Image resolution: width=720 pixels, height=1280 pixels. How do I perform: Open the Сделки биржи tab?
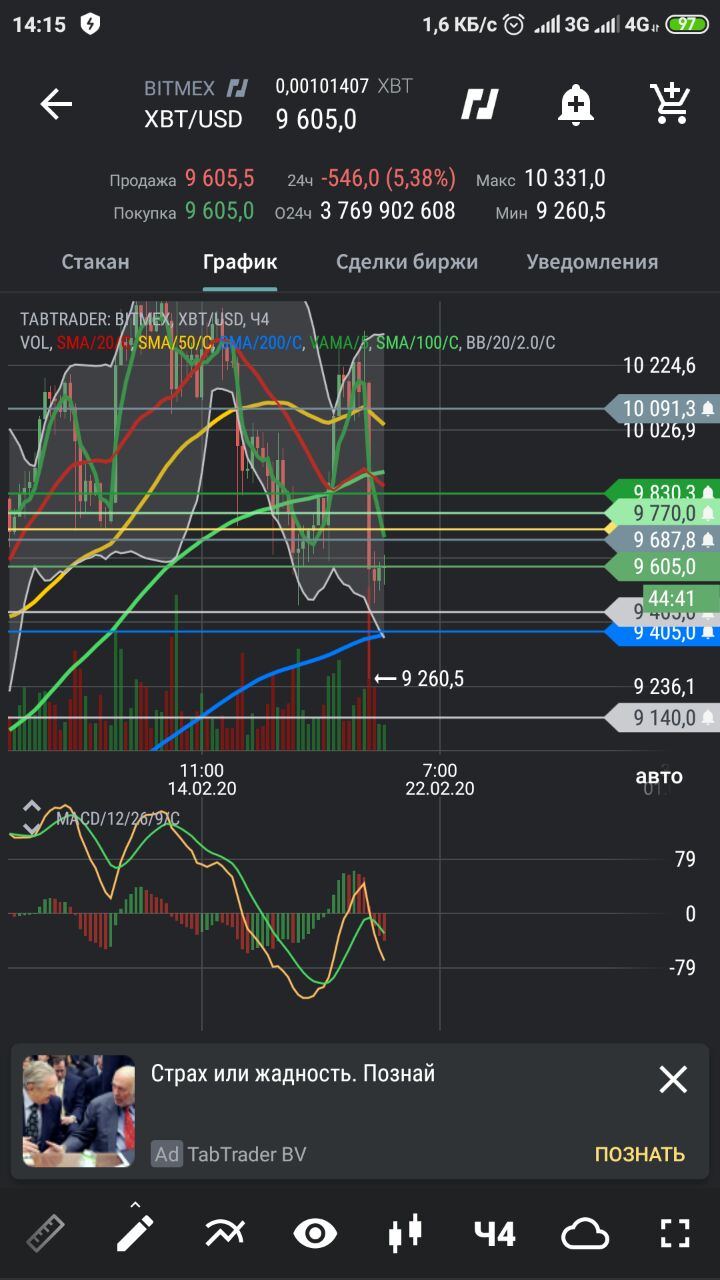pyautogui.click(x=407, y=262)
